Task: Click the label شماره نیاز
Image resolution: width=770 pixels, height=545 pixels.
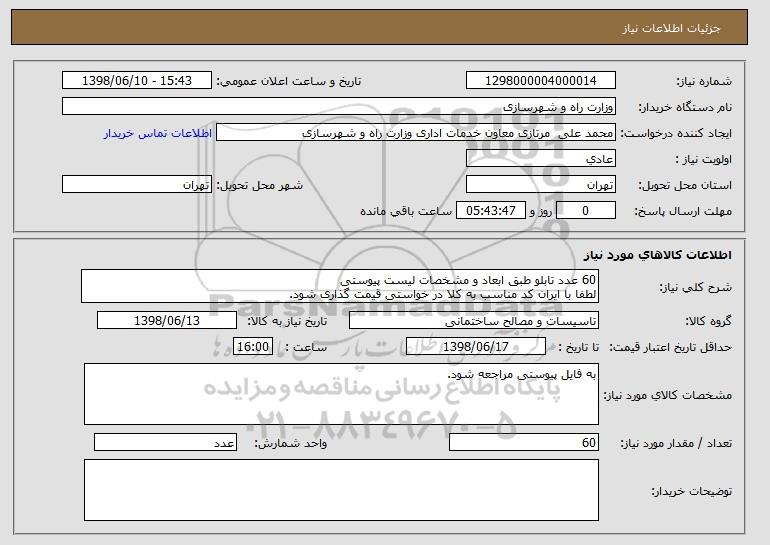Action: [x=704, y=81]
